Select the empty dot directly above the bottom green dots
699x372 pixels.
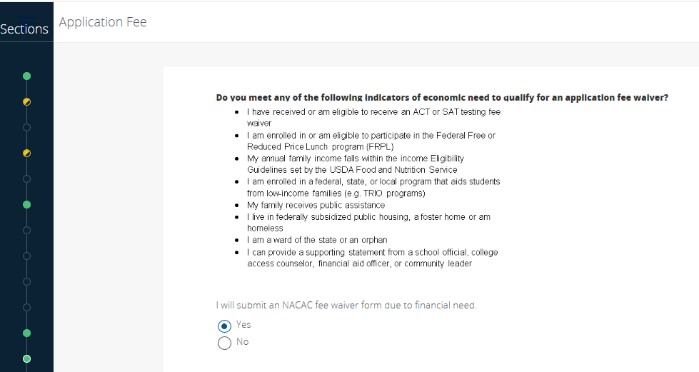pos(27,307)
